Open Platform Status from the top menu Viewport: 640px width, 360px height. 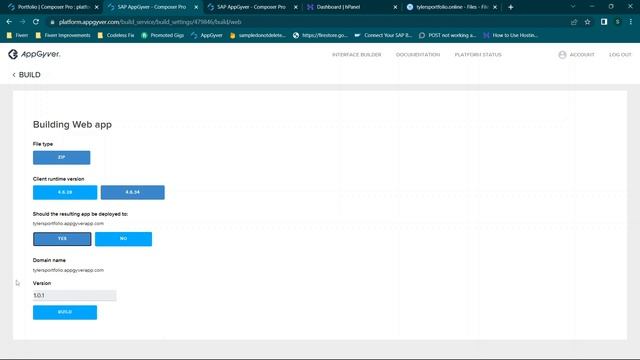(478, 55)
